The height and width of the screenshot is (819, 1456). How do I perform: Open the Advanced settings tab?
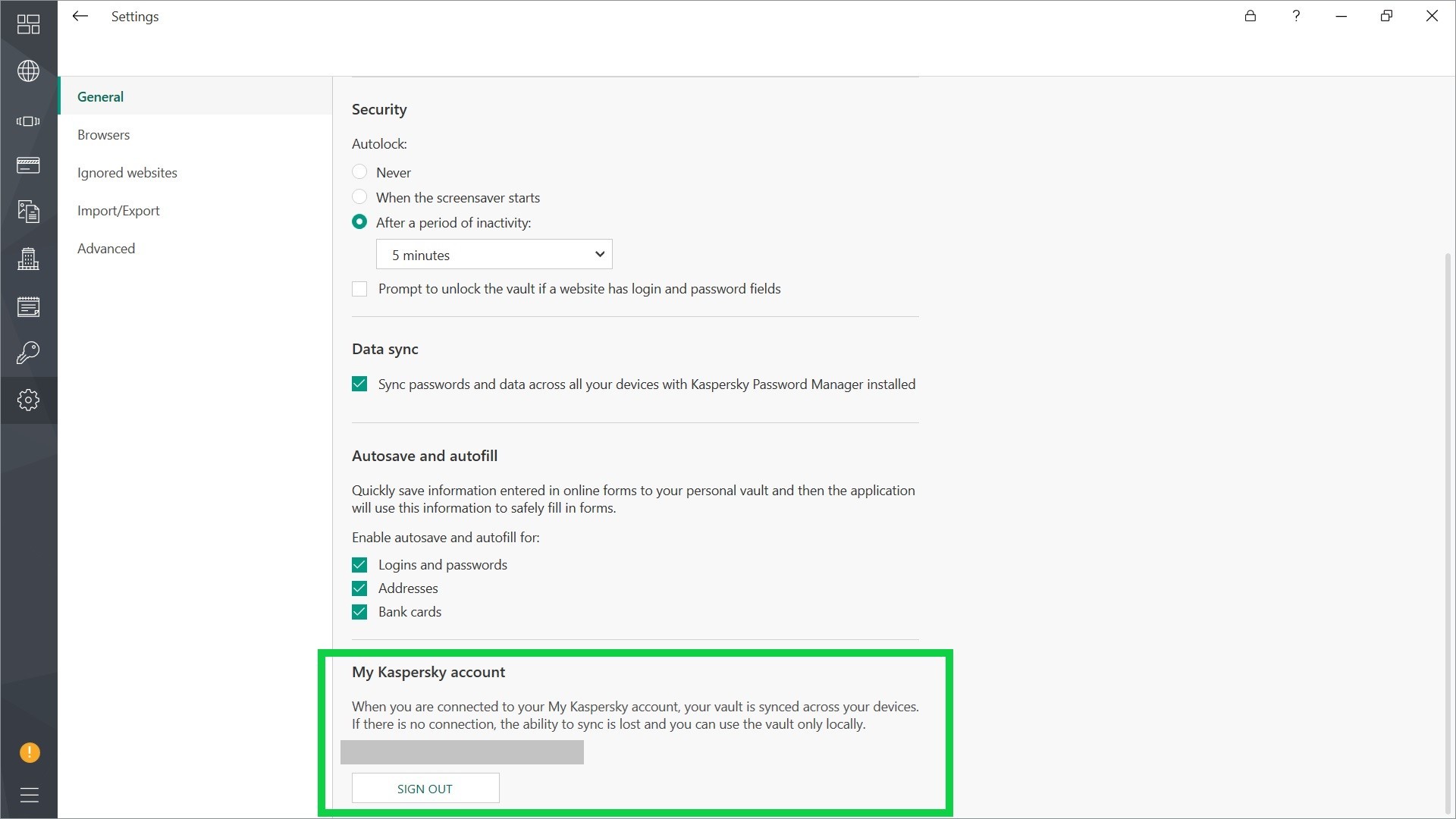click(196, 248)
